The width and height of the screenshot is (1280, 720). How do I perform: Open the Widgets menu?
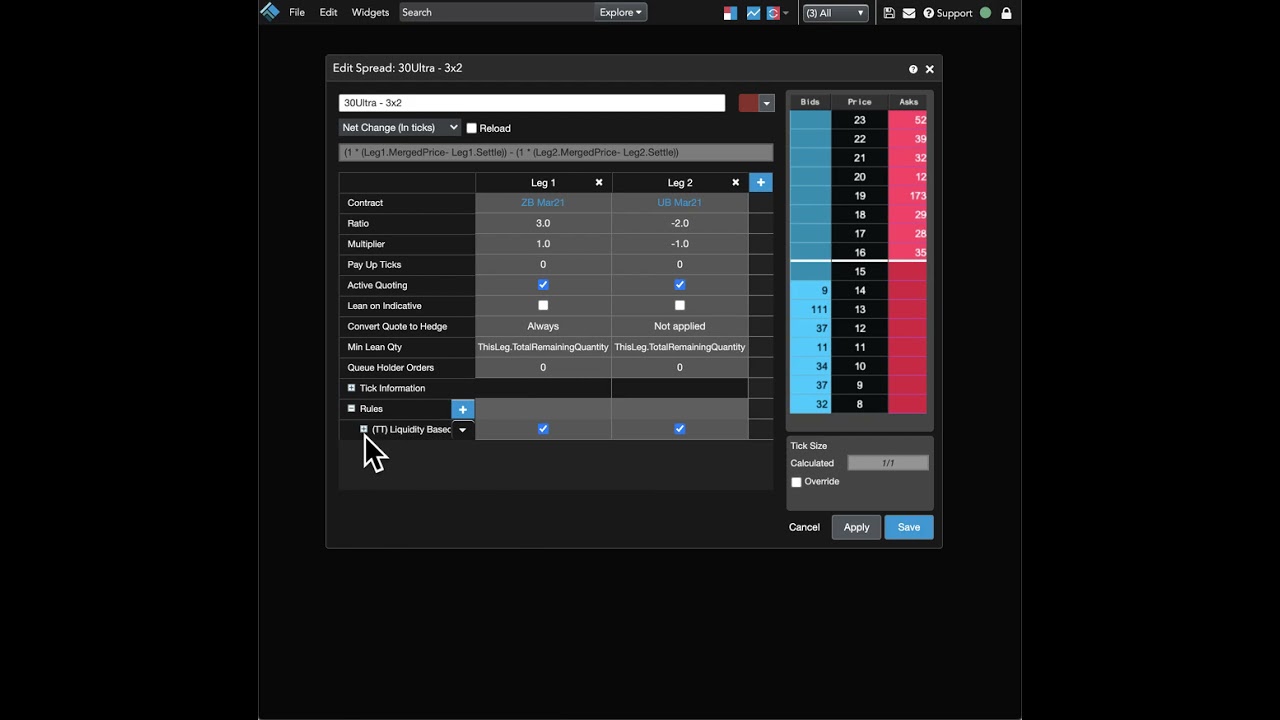tap(370, 13)
